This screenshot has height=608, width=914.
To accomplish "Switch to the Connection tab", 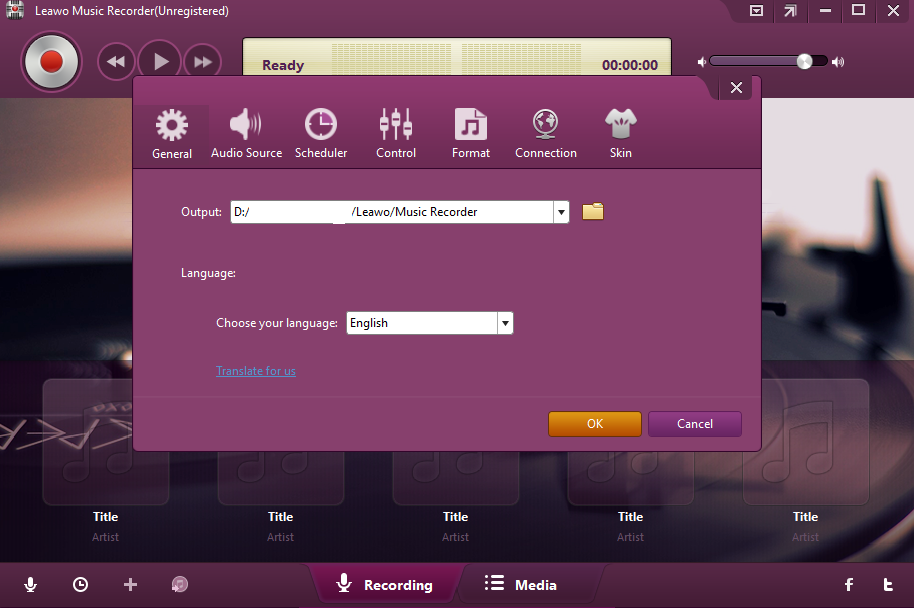I will tap(546, 133).
